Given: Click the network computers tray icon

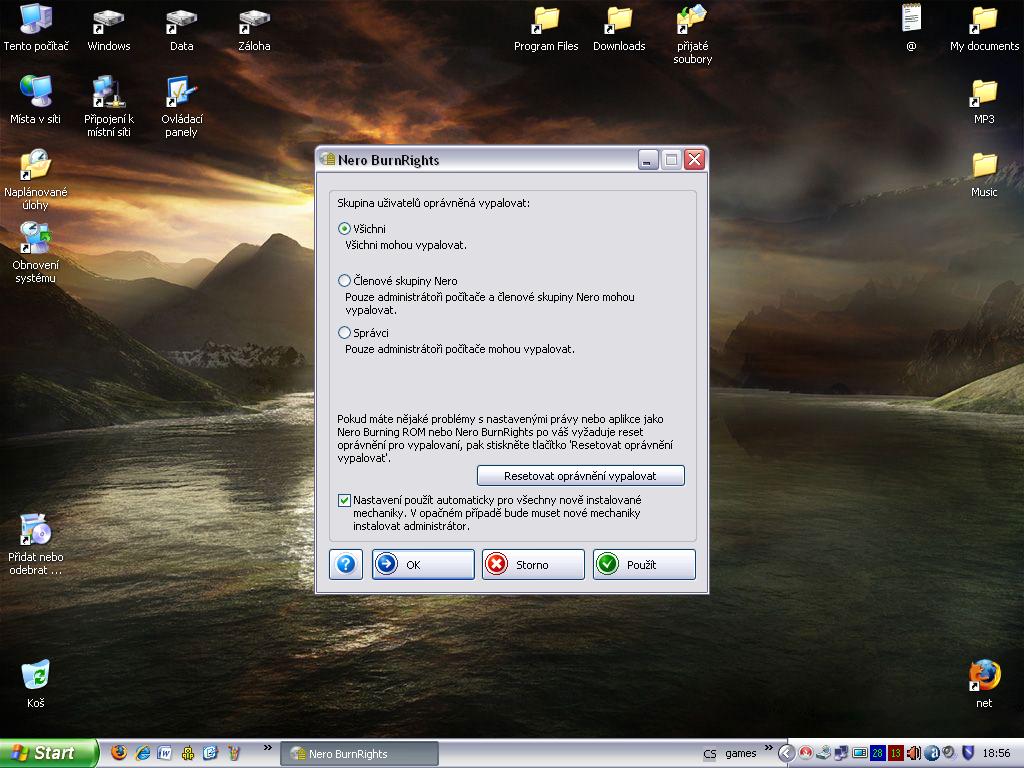Looking at the screenshot, I should [x=841, y=753].
